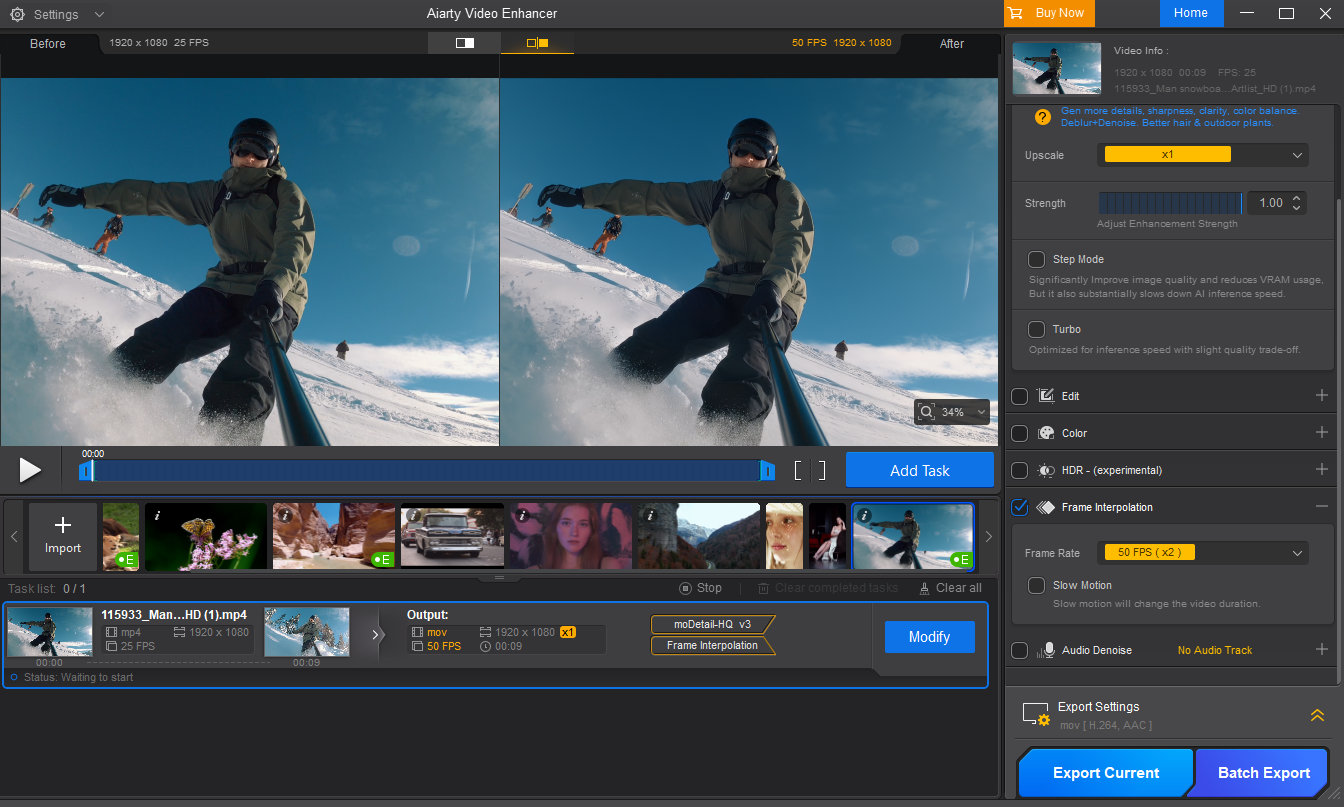This screenshot has height=807, width=1344.
Task: Click the Strength slider bar
Action: [1169, 203]
